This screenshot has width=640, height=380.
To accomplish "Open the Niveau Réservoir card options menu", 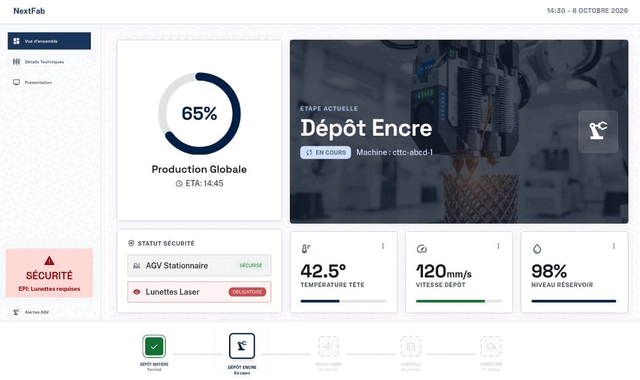I will pos(614,246).
